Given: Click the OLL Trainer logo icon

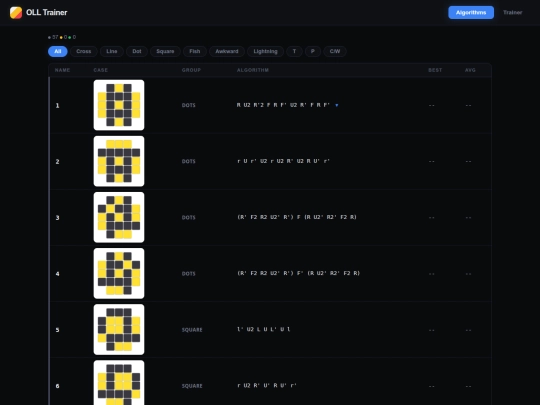Looking at the screenshot, I should [16, 12].
